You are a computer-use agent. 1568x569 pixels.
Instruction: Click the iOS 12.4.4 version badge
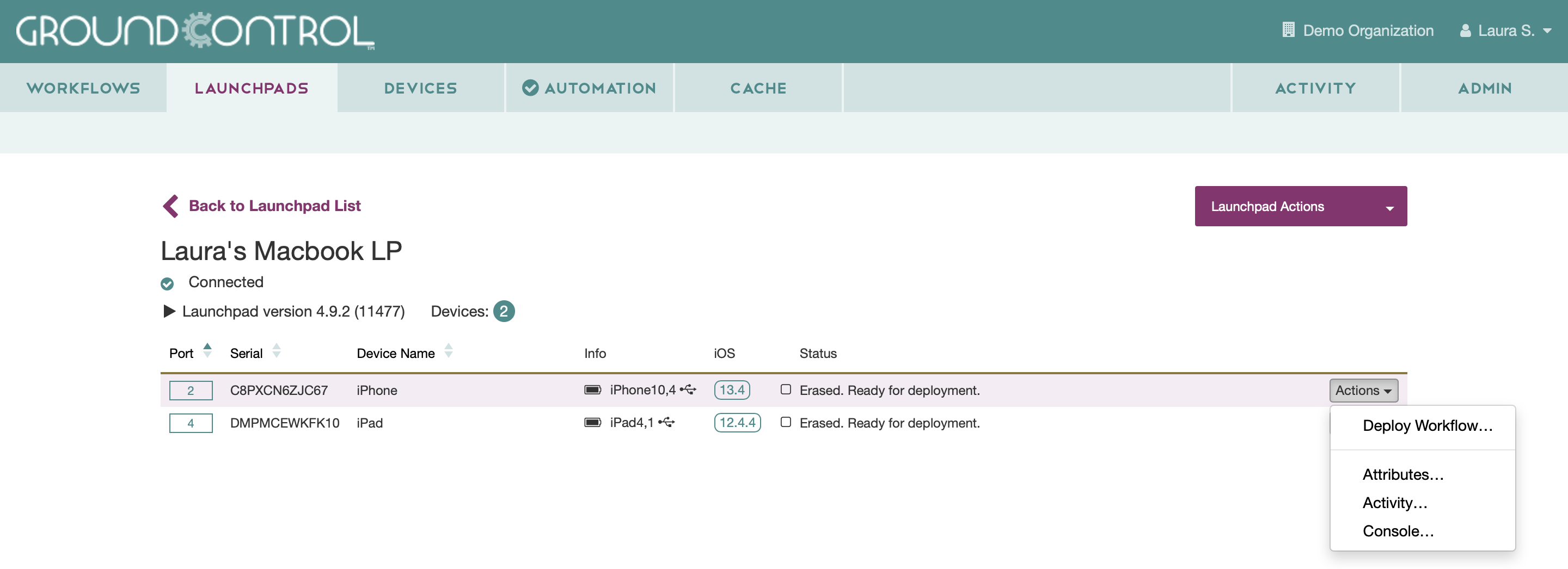[737, 423]
